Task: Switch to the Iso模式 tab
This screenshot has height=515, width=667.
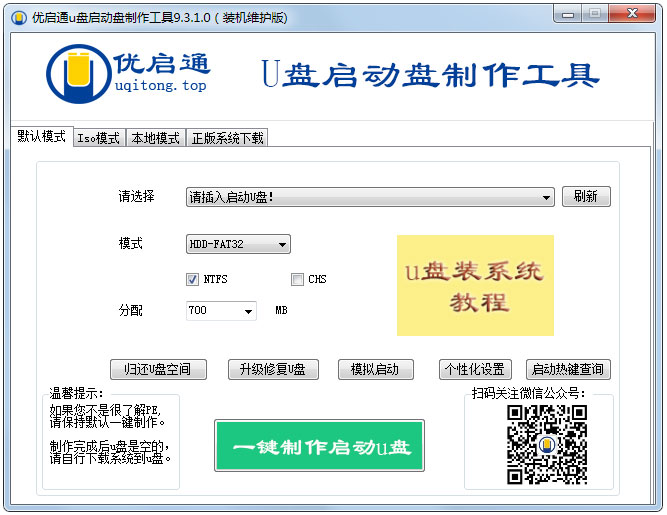Action: (x=99, y=138)
